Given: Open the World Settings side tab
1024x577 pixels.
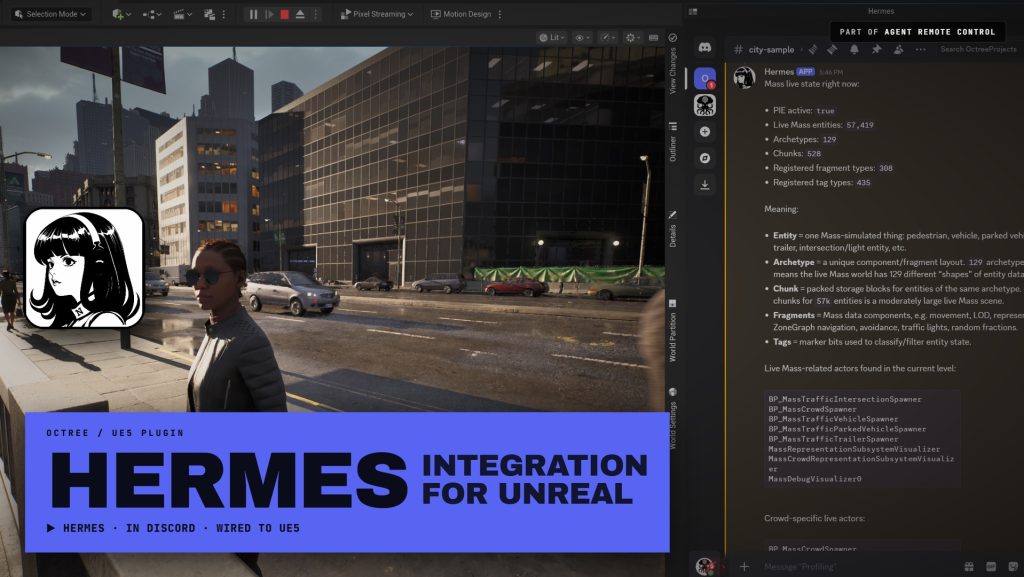Looking at the screenshot, I should (x=673, y=419).
